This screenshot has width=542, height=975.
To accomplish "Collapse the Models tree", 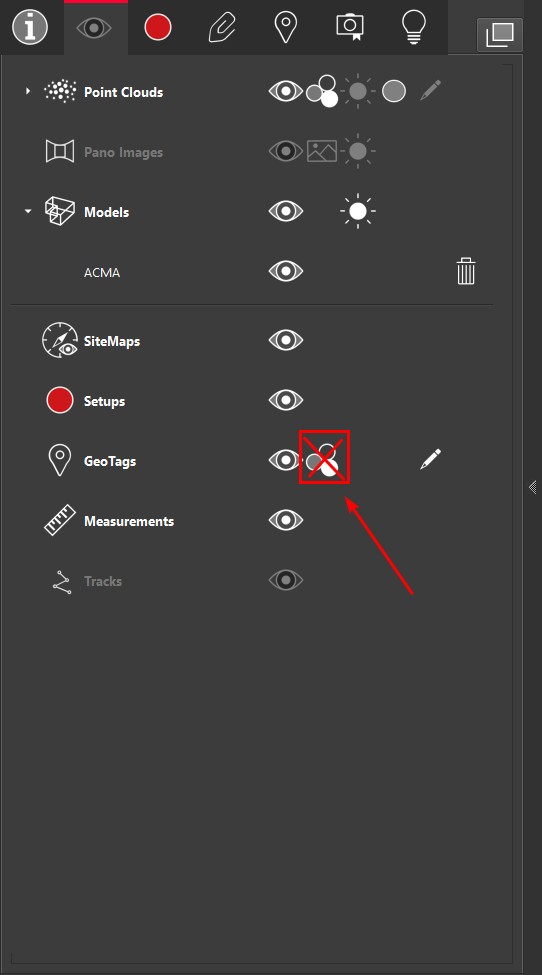I will point(27,212).
